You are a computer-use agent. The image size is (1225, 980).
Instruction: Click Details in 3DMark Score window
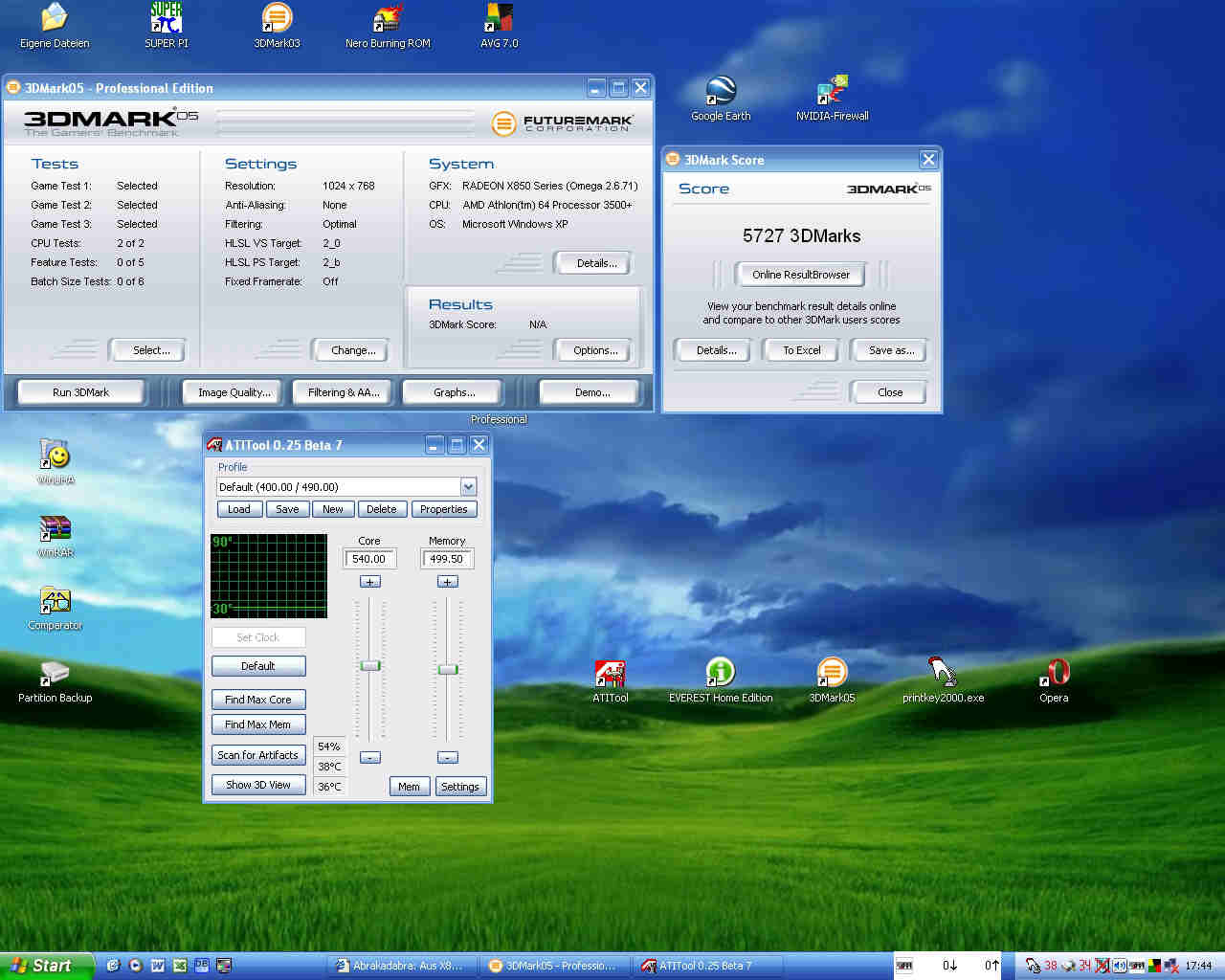click(716, 350)
